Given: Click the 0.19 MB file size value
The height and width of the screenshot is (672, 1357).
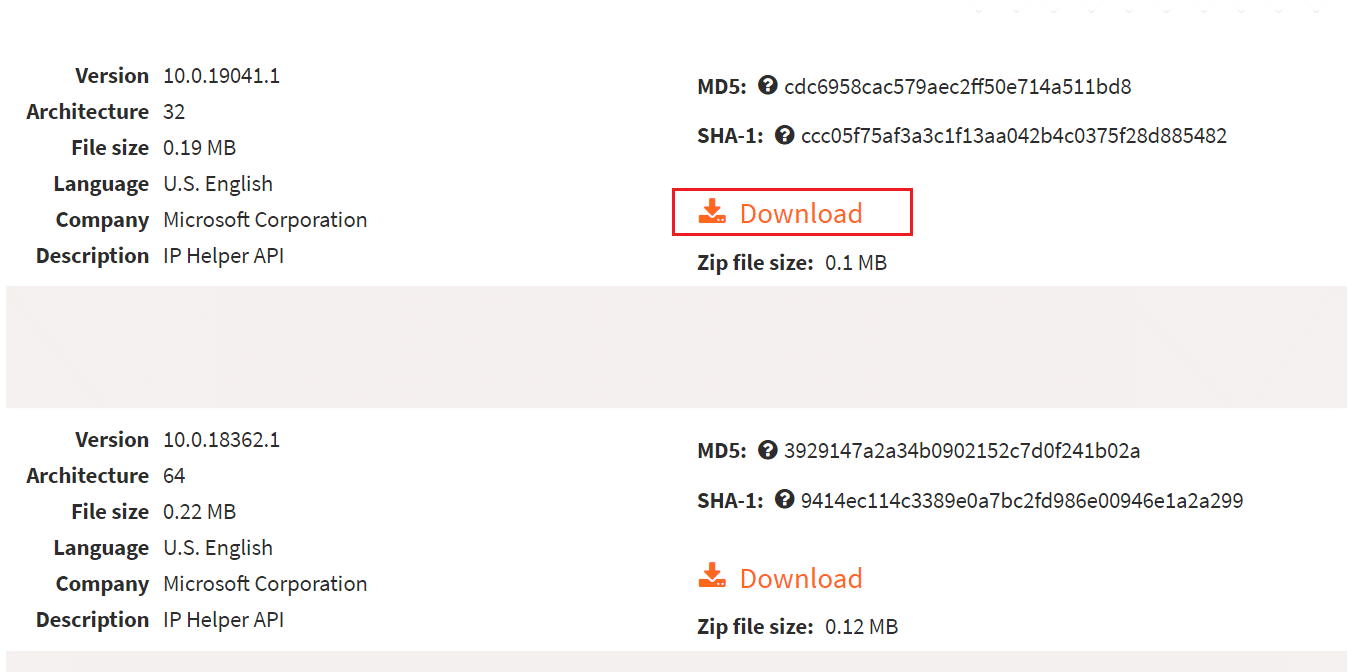Looking at the screenshot, I should (x=199, y=148).
